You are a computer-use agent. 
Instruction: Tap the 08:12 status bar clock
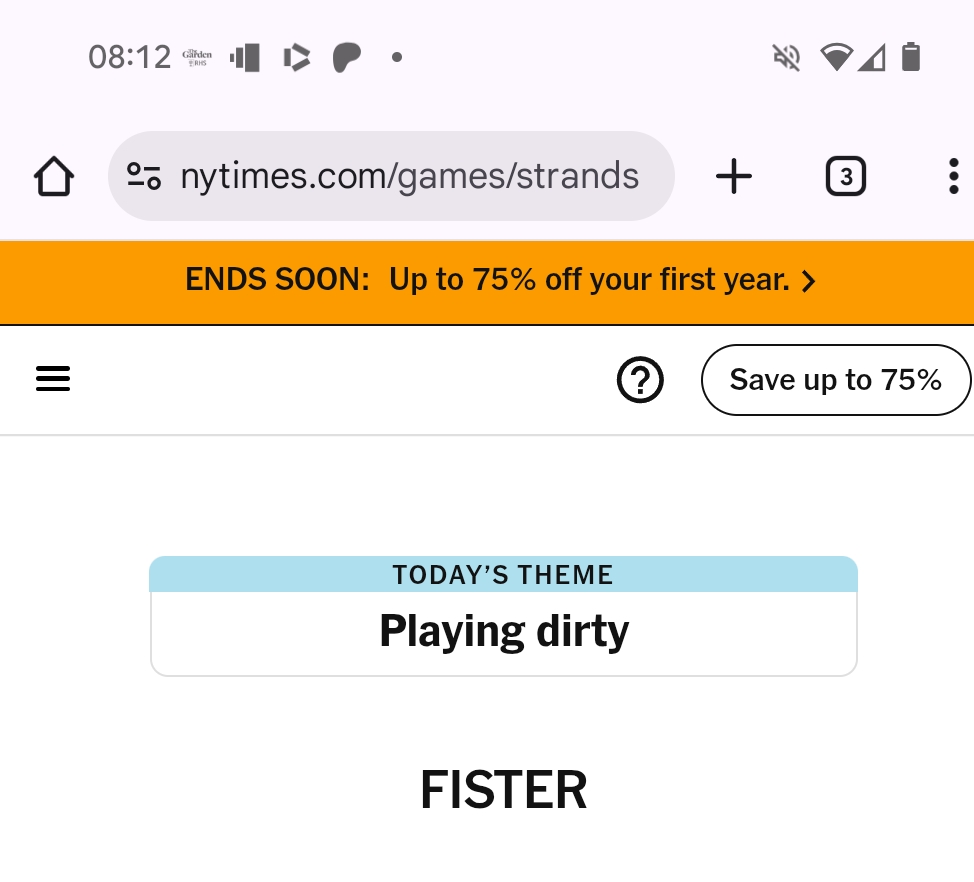130,57
